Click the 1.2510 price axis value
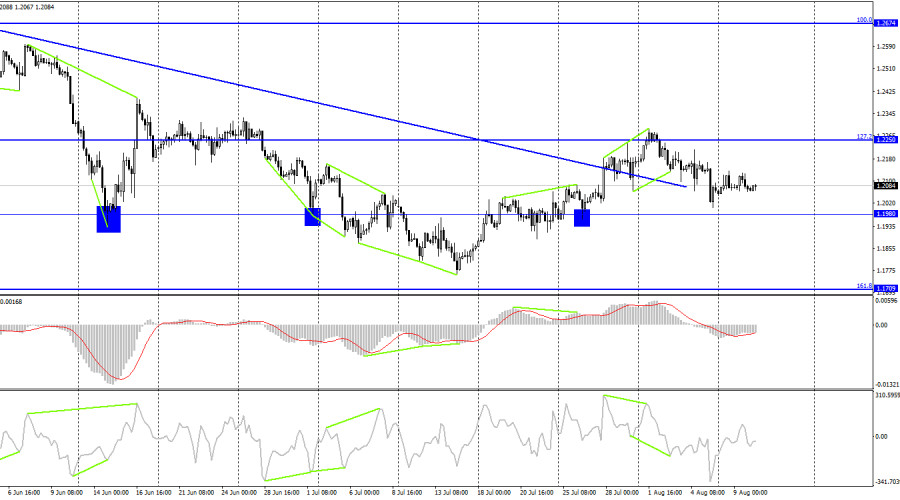The image size is (900, 500). pos(886,69)
